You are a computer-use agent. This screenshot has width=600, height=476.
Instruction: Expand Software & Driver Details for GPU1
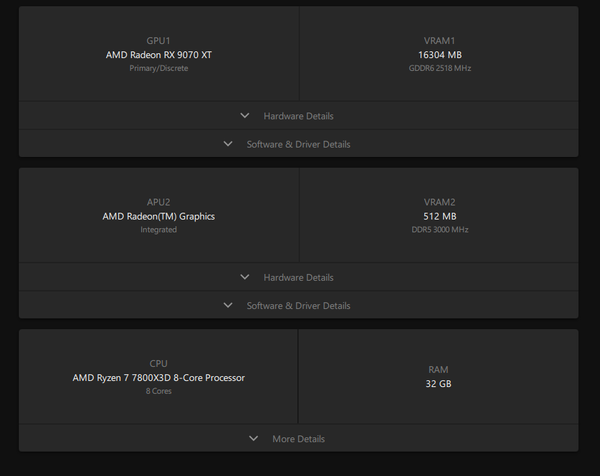pyautogui.click(x=298, y=144)
